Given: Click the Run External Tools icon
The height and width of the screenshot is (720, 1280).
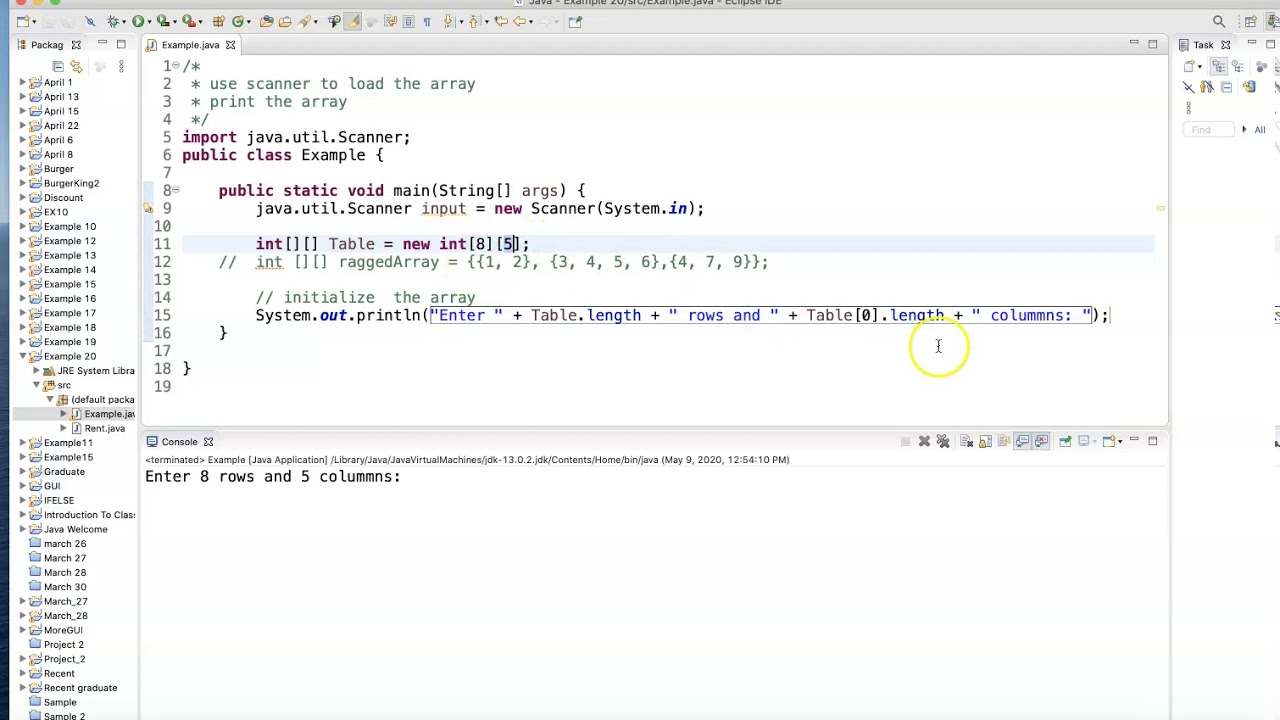Looking at the screenshot, I should coord(188,21).
